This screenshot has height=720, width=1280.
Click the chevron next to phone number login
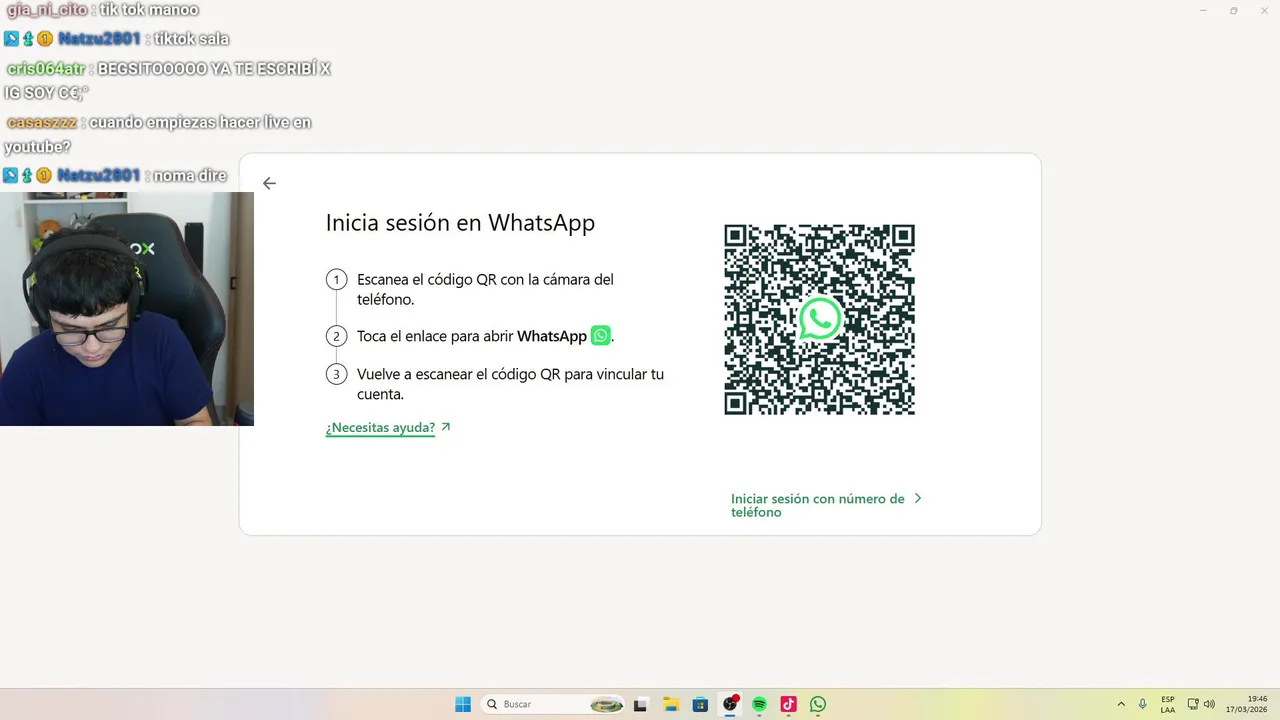(918, 498)
